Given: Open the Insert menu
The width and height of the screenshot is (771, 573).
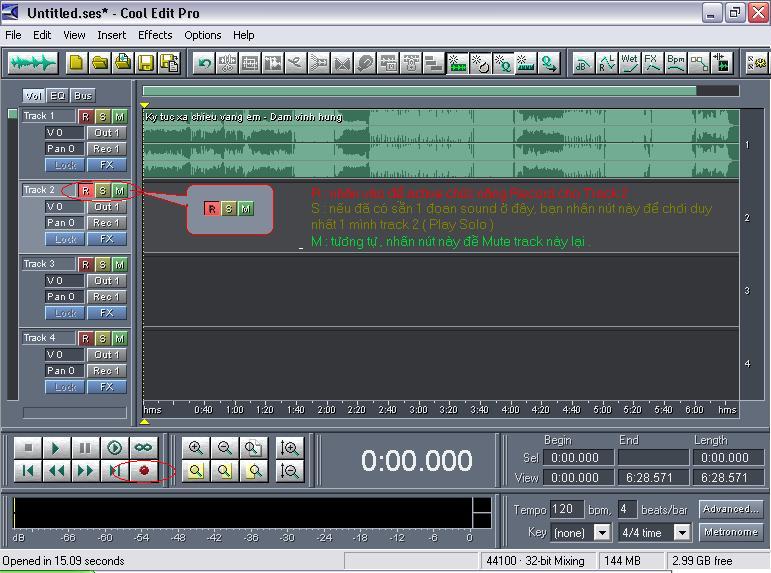Looking at the screenshot, I should (112, 35).
